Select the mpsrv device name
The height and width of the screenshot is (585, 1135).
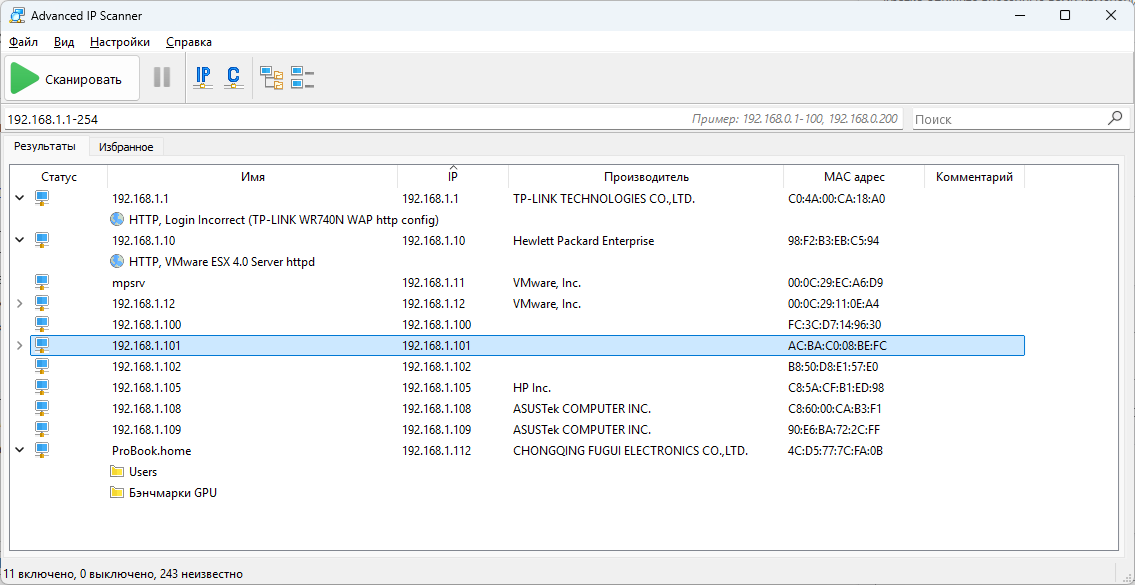(x=127, y=282)
